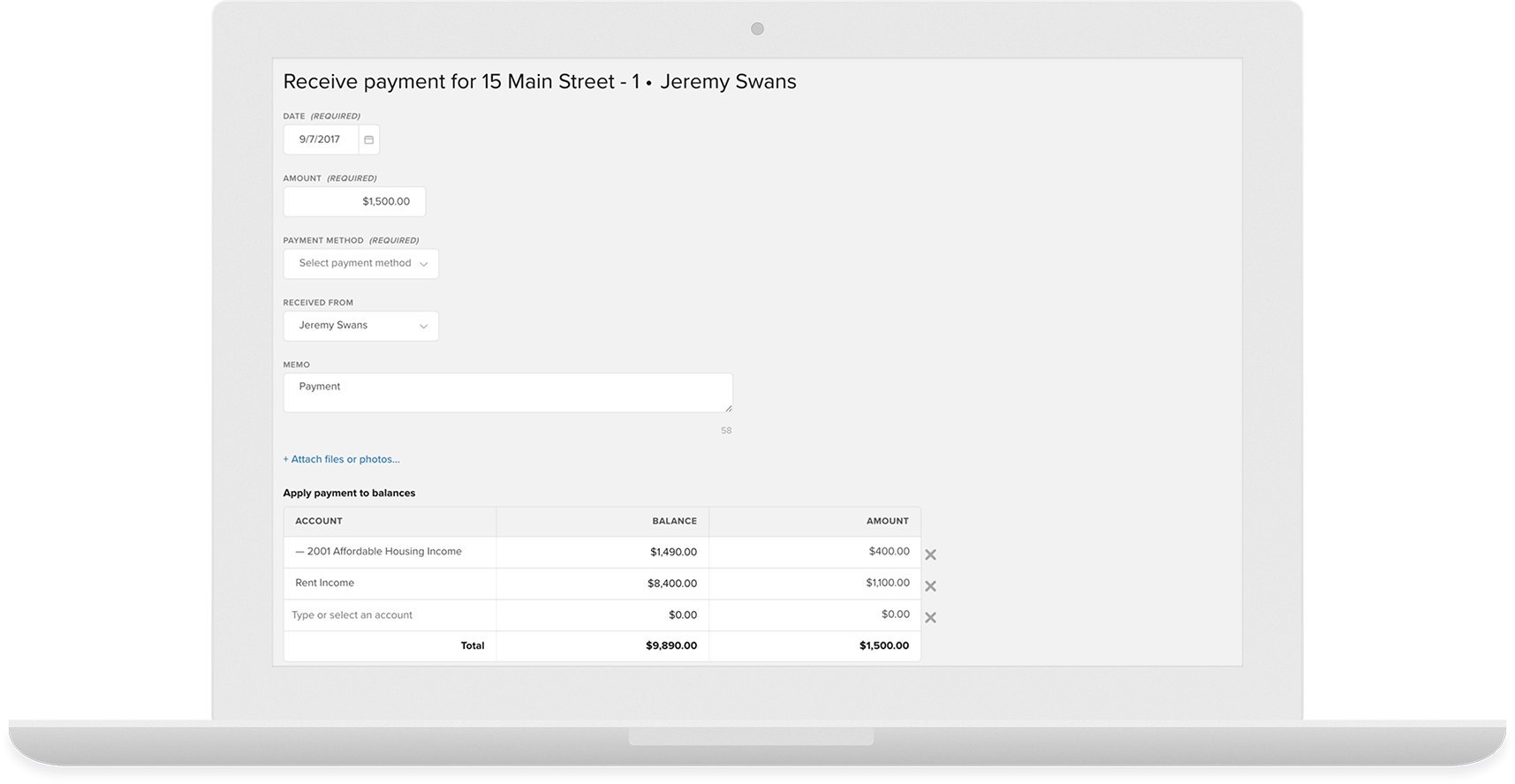
Task: Click the Memo text area containing Payment
Action: (508, 393)
